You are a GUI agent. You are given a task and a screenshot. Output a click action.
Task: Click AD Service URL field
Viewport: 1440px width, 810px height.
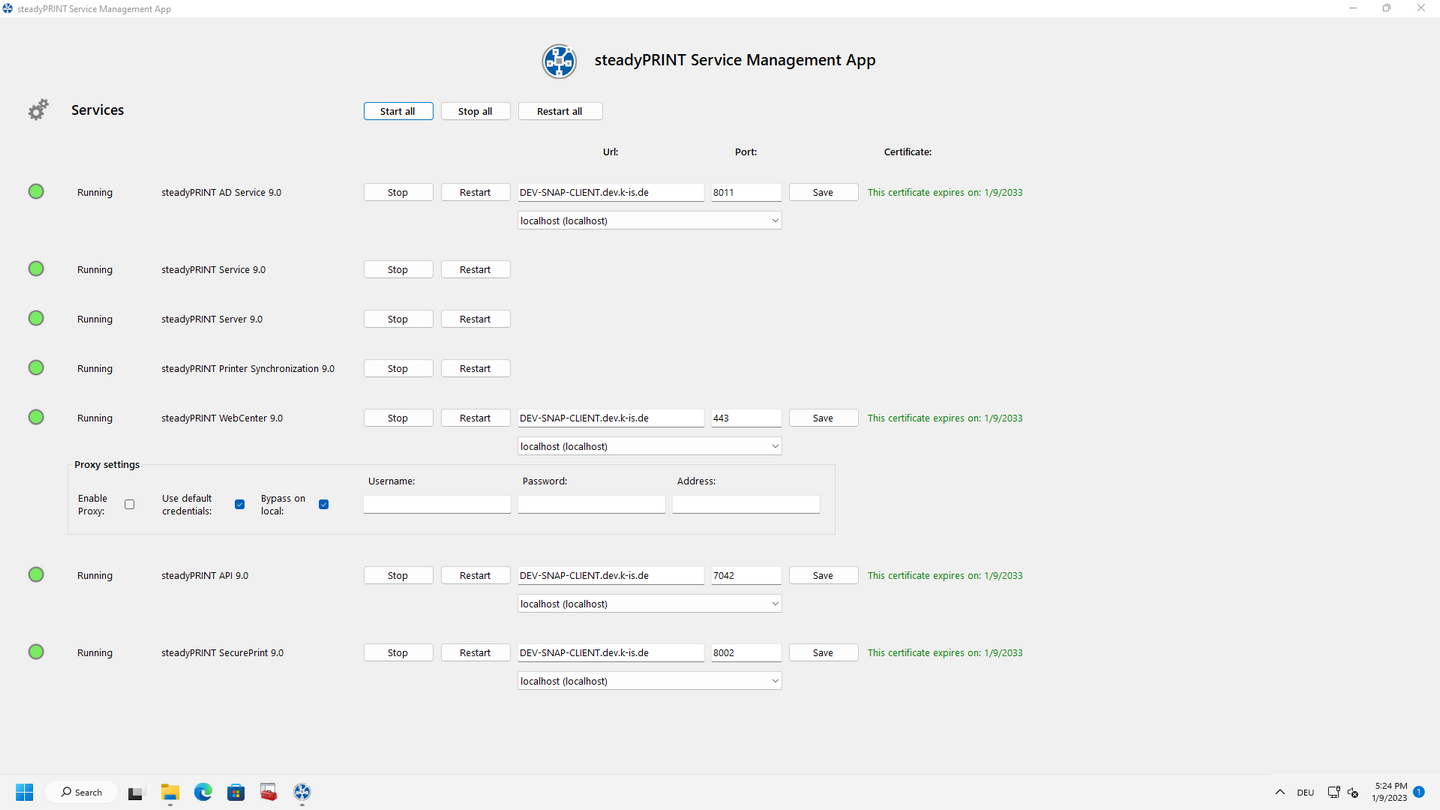point(611,192)
